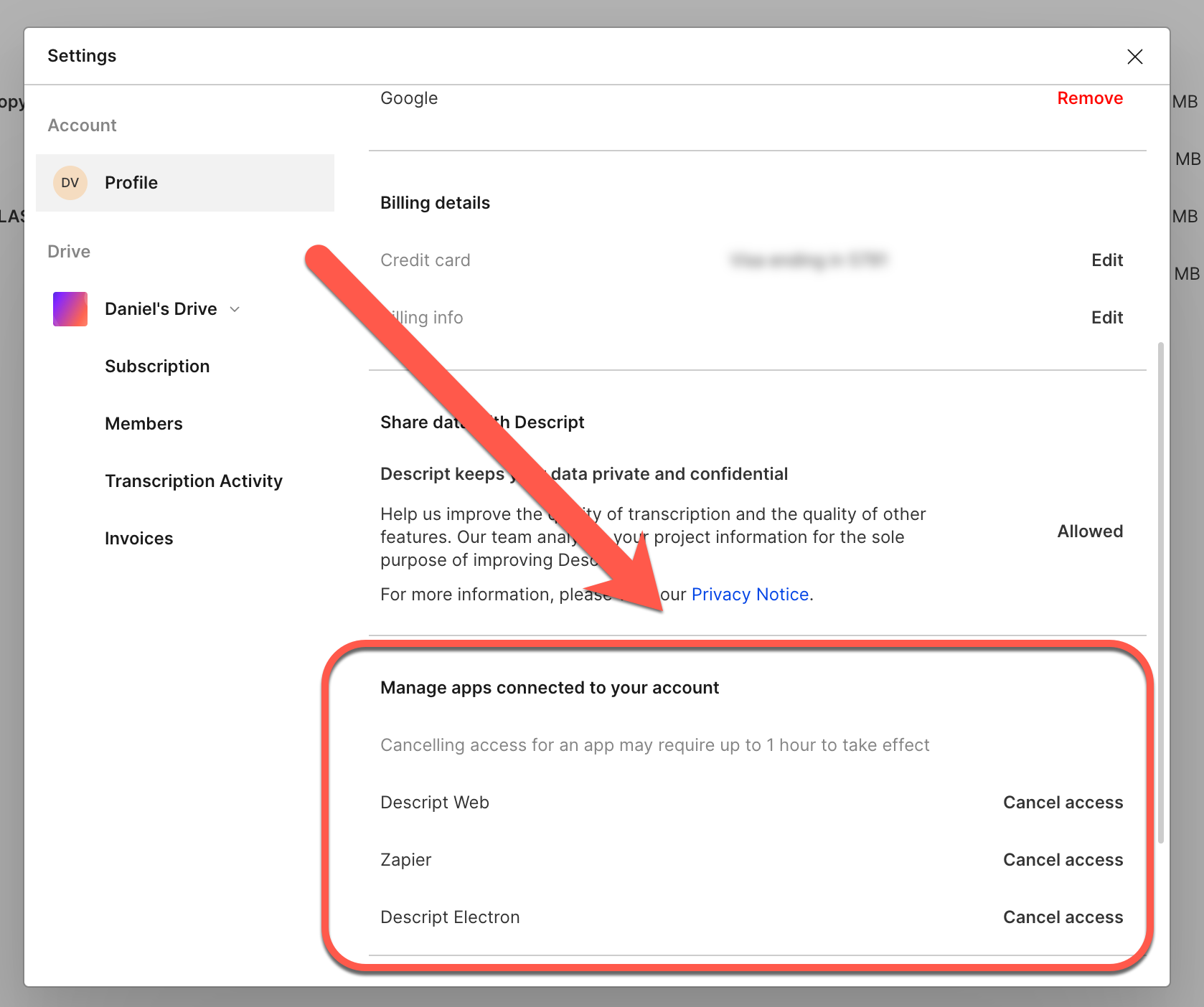Click the Settings dialog title
1204x1007 pixels.
82,56
